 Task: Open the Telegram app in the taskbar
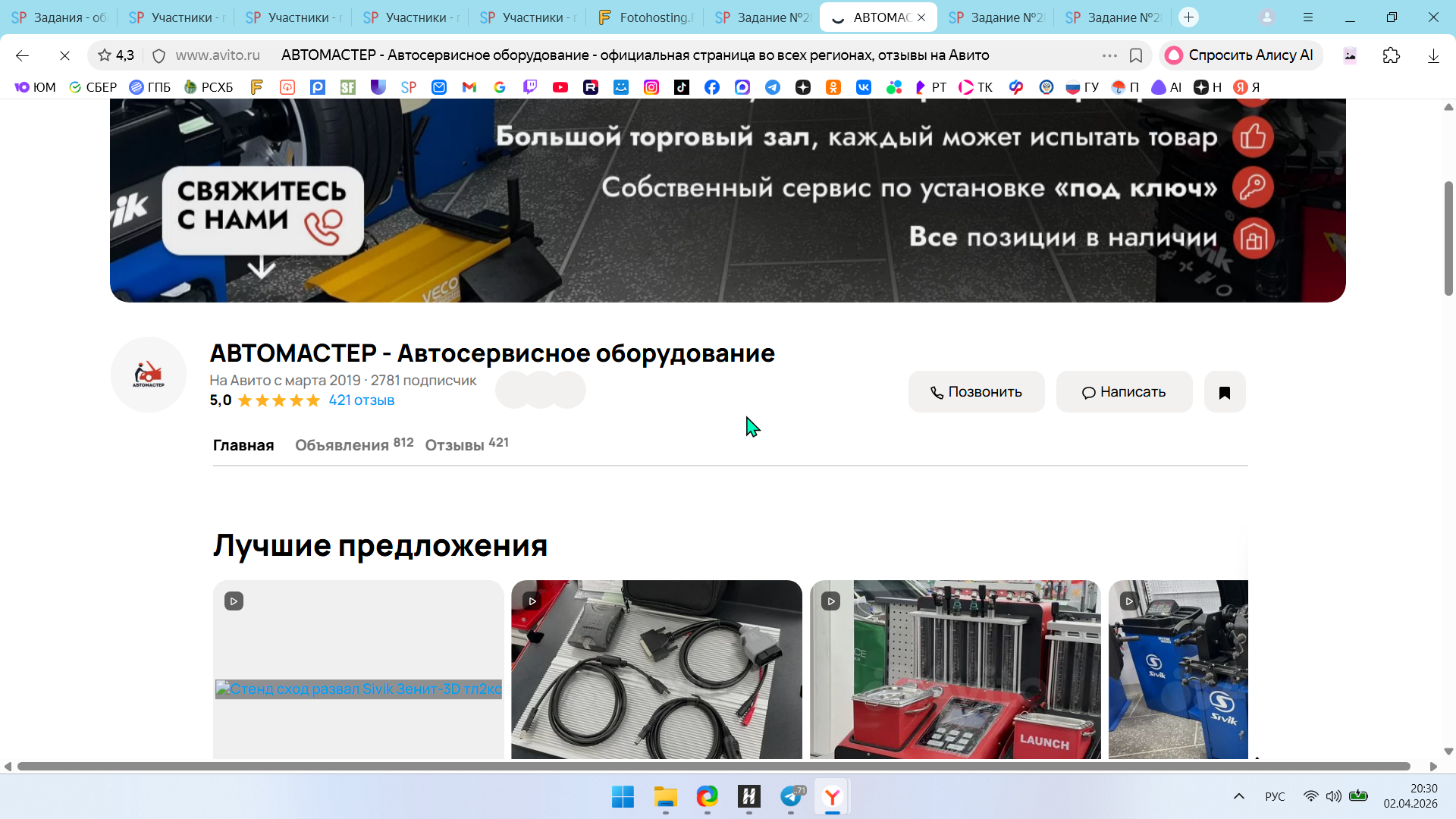point(791,797)
